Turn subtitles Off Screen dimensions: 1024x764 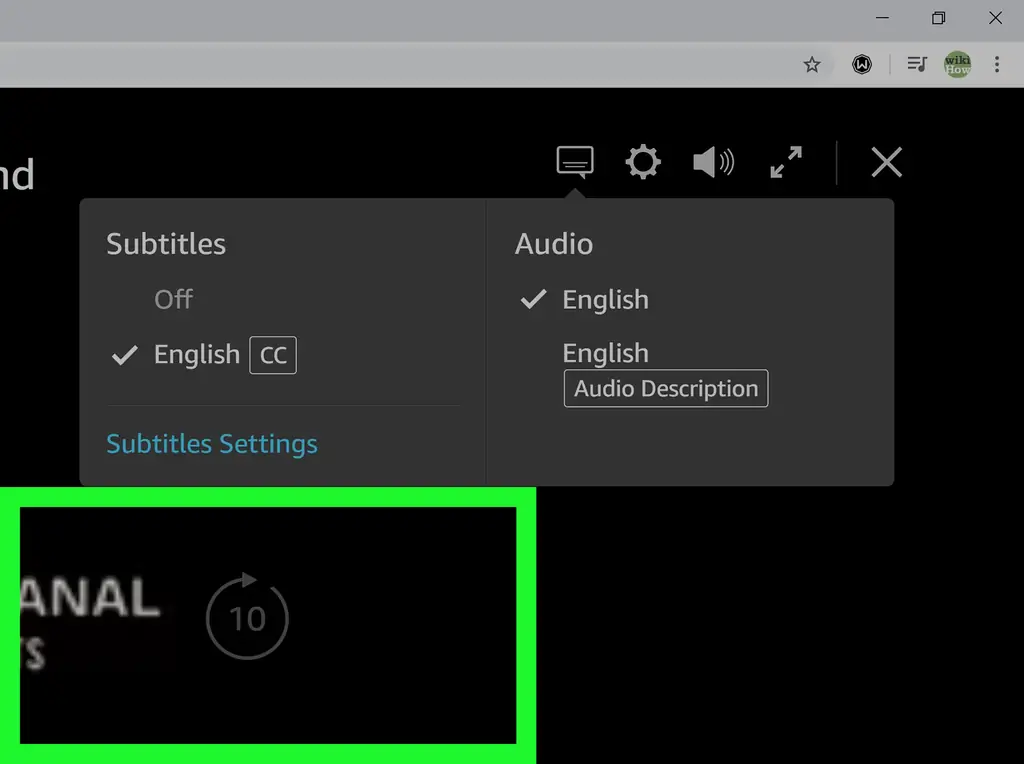click(173, 299)
